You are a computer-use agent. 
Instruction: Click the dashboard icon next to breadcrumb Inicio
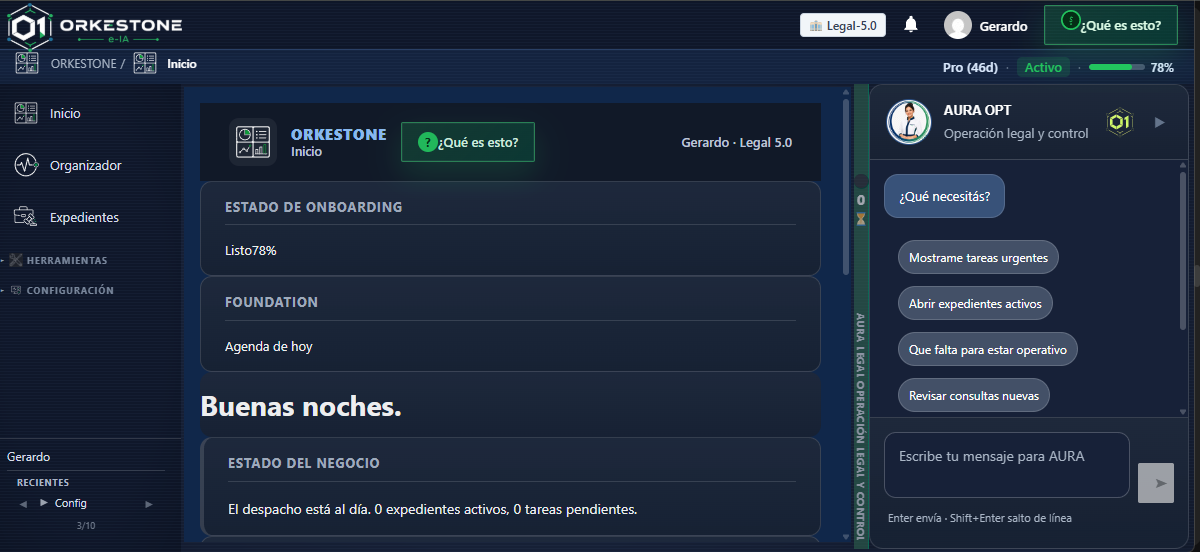pyautogui.click(x=145, y=63)
